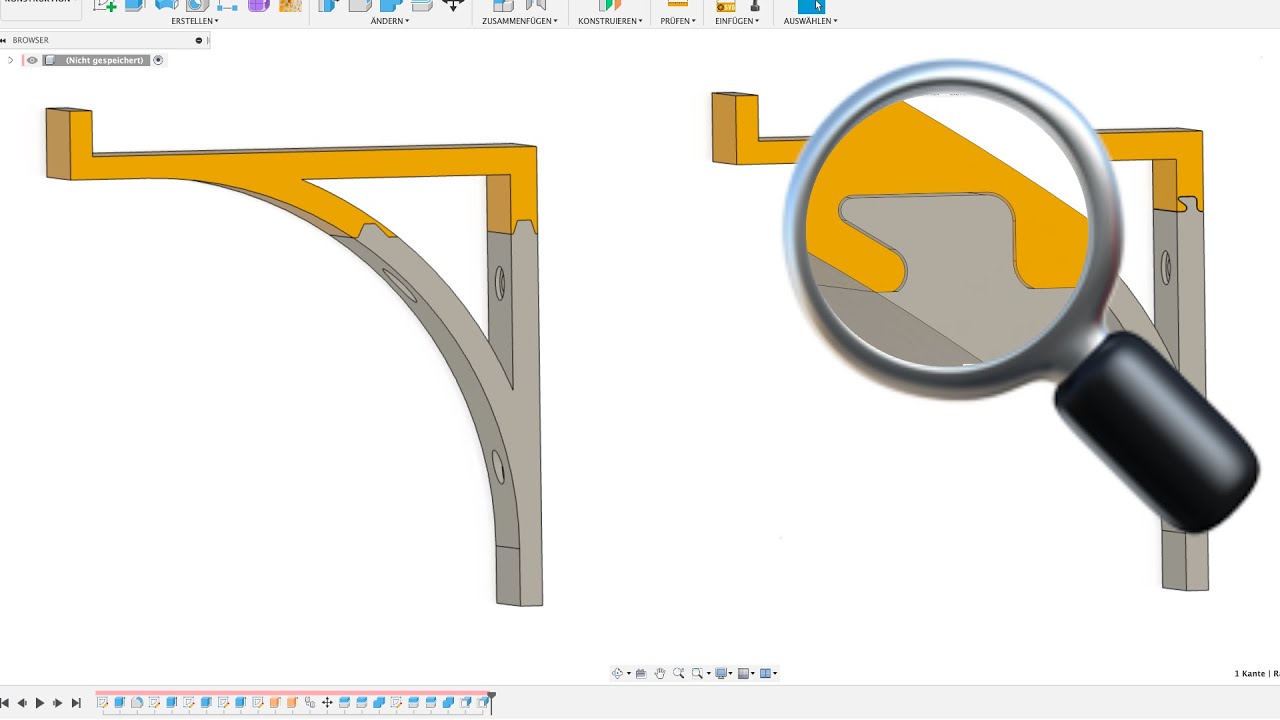Open the ZUSAMMENFÜGEN menu
1280x720 pixels.
click(520, 21)
